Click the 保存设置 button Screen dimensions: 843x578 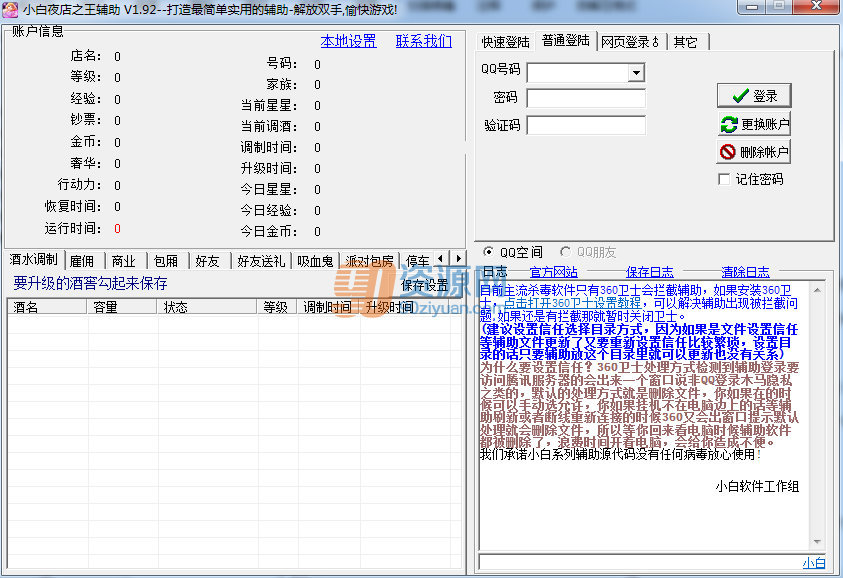point(425,286)
